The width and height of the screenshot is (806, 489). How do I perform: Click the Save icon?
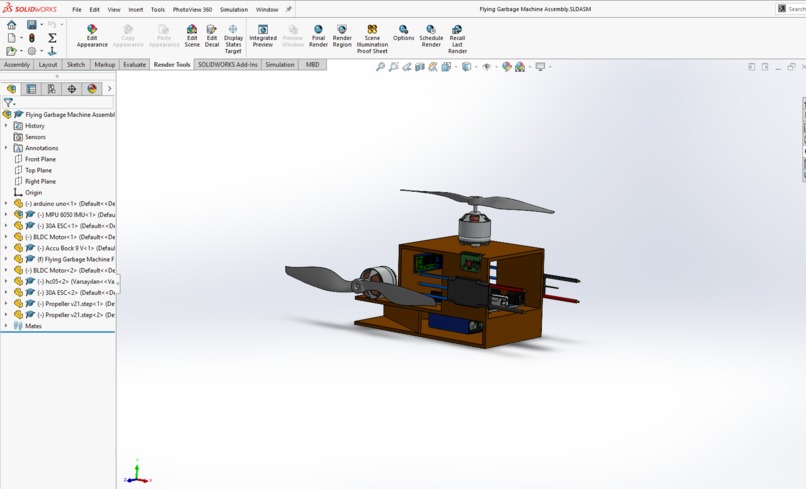point(31,25)
